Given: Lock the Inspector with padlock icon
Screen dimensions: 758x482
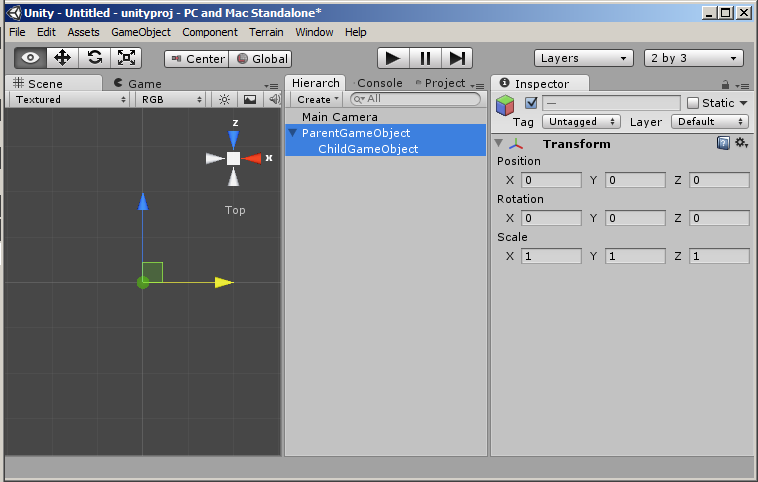Looking at the screenshot, I should point(725,84).
